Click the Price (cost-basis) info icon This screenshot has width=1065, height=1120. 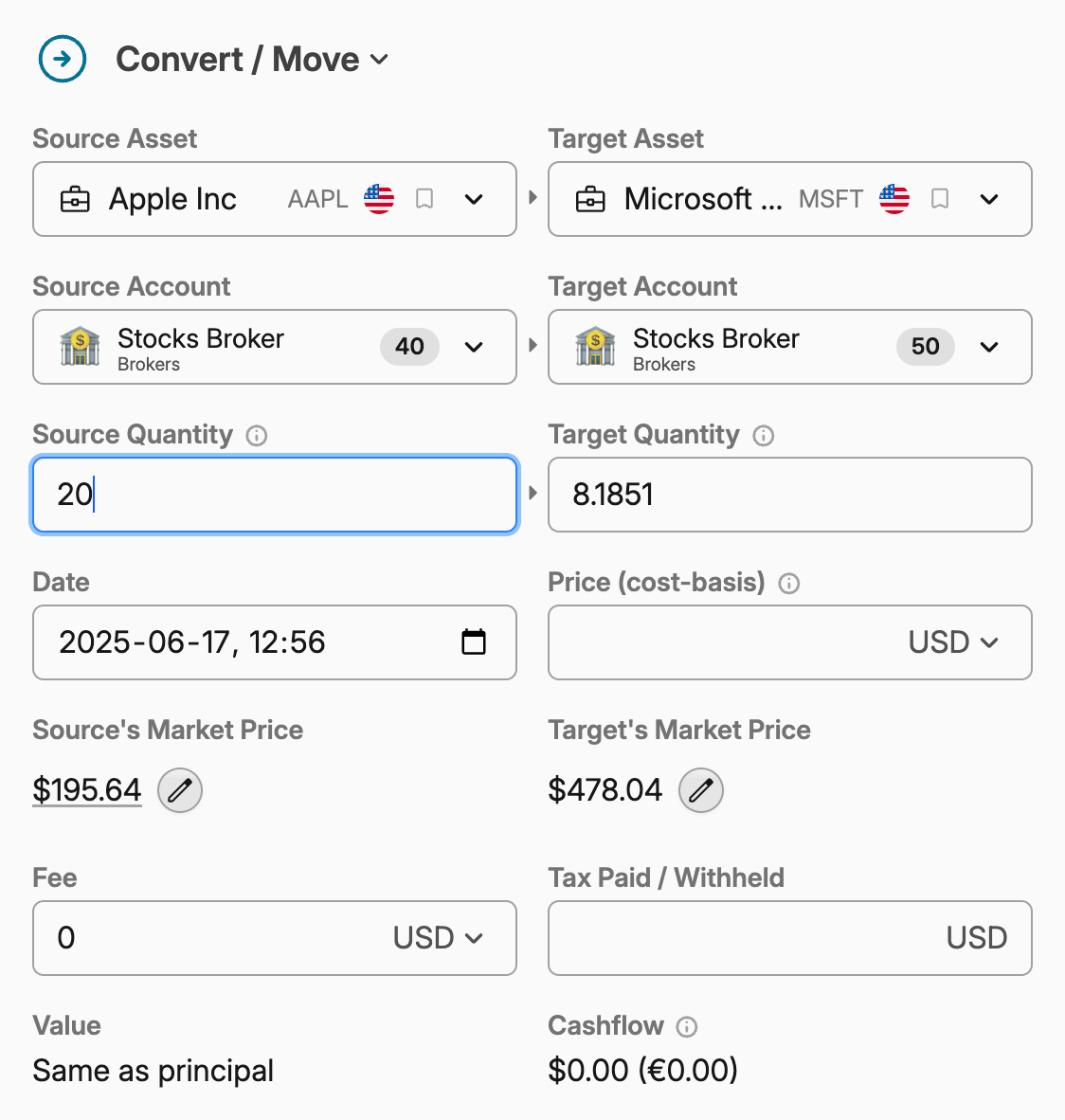789,584
